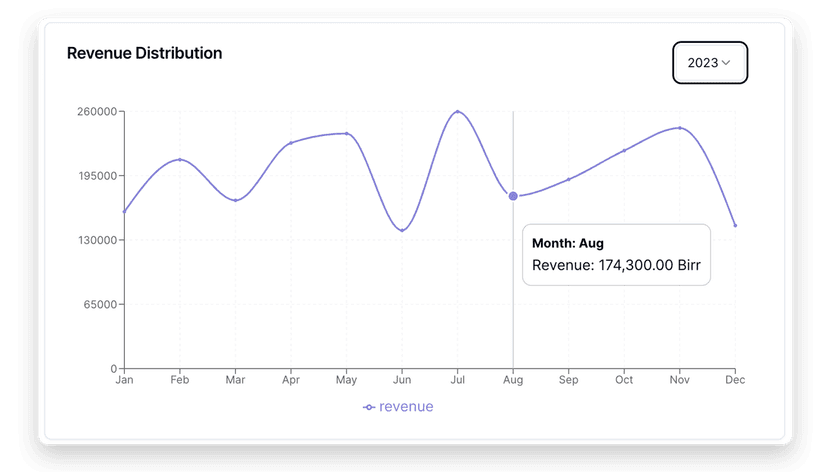This screenshot has height=472, width=828.
Task: Click the highlighted Aug data point
Action: [513, 196]
